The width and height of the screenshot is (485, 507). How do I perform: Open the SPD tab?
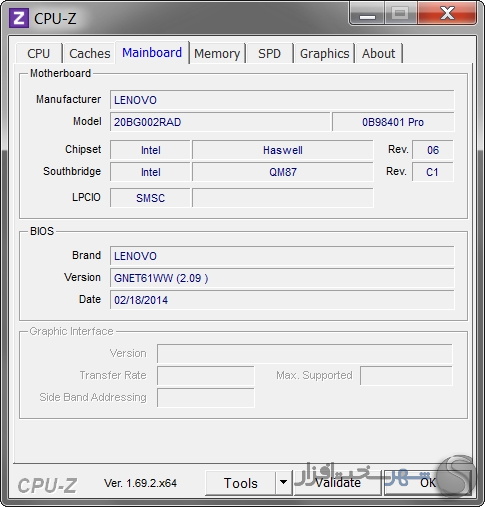[269, 53]
